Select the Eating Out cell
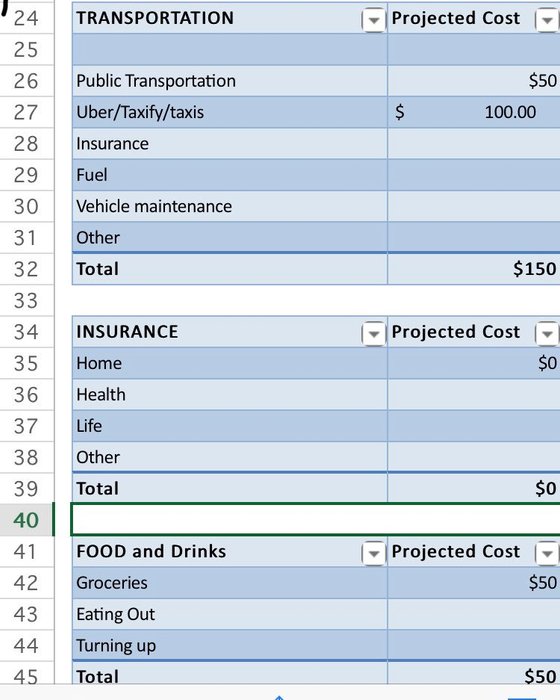Viewport: 560px width, 700px height. (230, 614)
